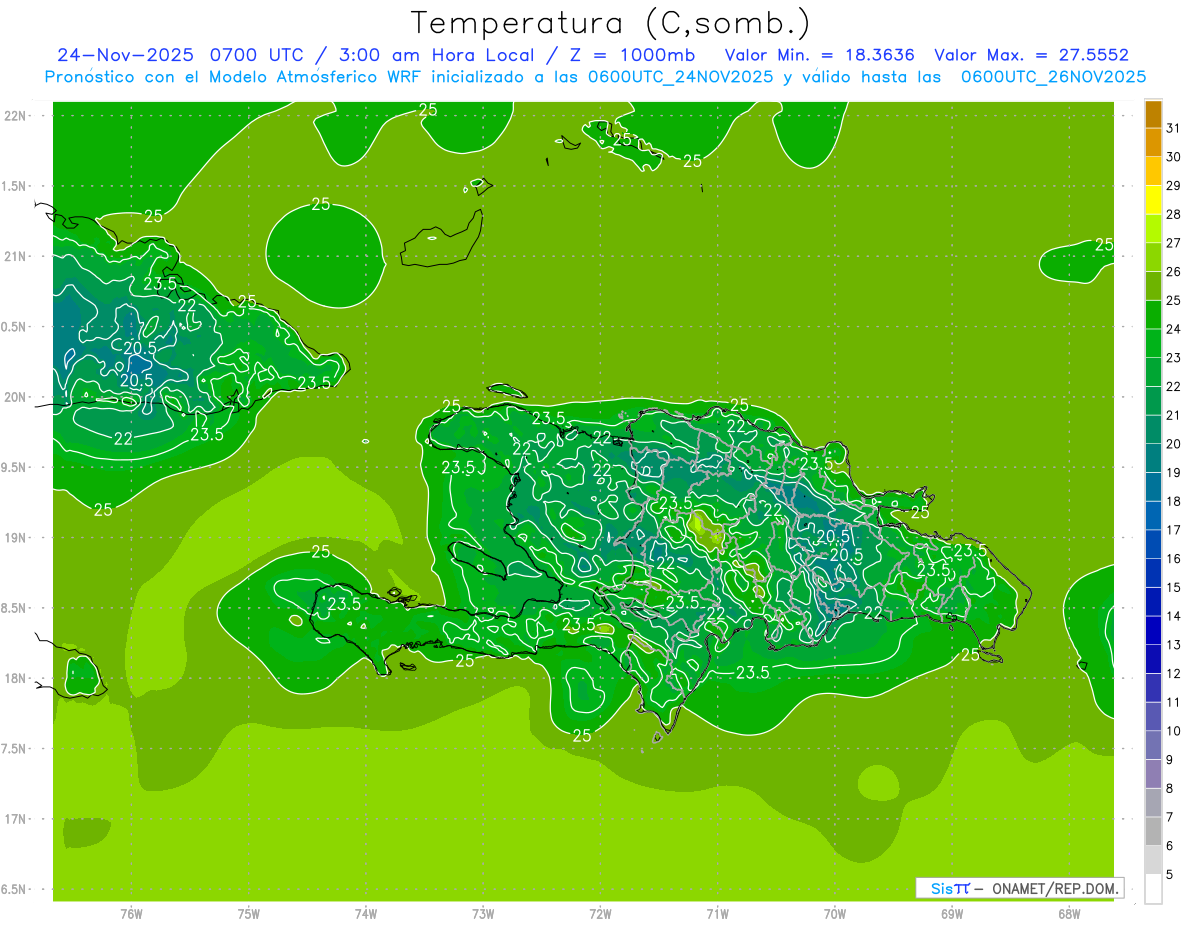The width and height of the screenshot is (1200, 927).
Task: Click the "Valor Min. = 18.3636" value
Action: (819, 55)
